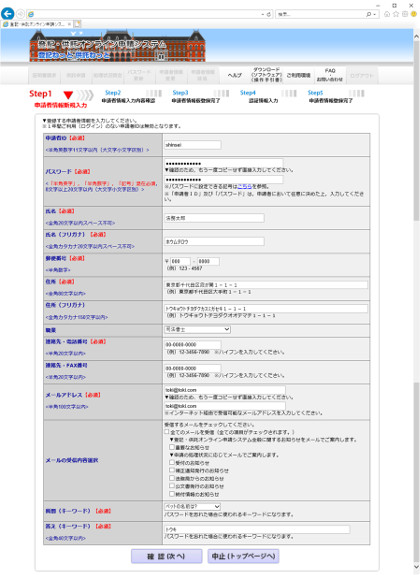Image resolution: width=420 pixels, height=575 pixels.
Task: Expand the address bar history dropdown arrow
Action: click(263, 14)
